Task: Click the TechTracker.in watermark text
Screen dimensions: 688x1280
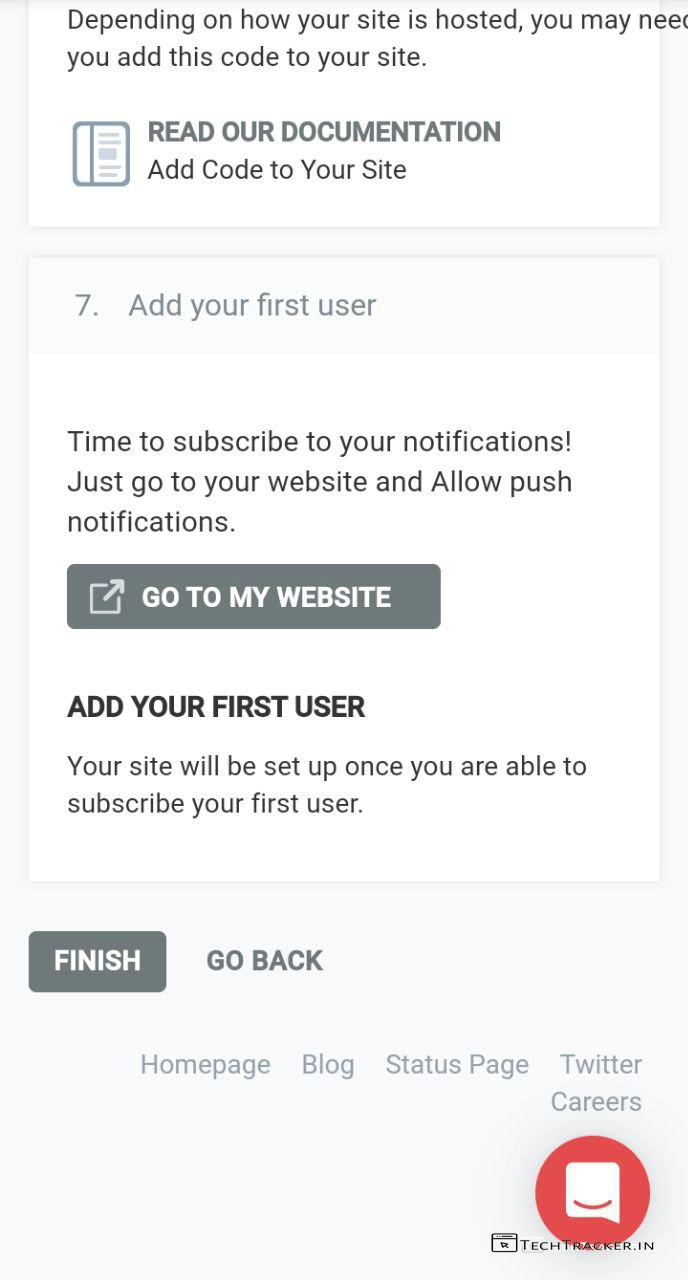Action: [x=587, y=1245]
